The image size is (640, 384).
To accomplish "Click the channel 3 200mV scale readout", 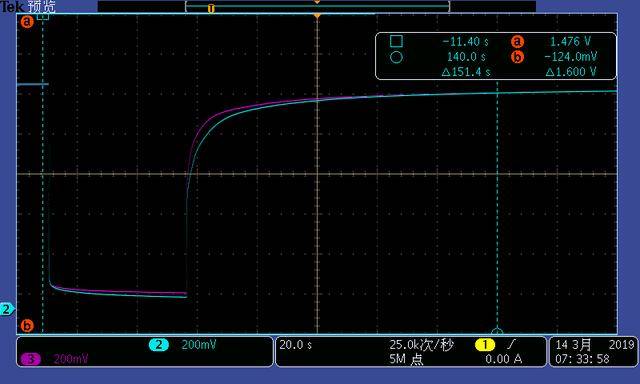I will [71, 359].
